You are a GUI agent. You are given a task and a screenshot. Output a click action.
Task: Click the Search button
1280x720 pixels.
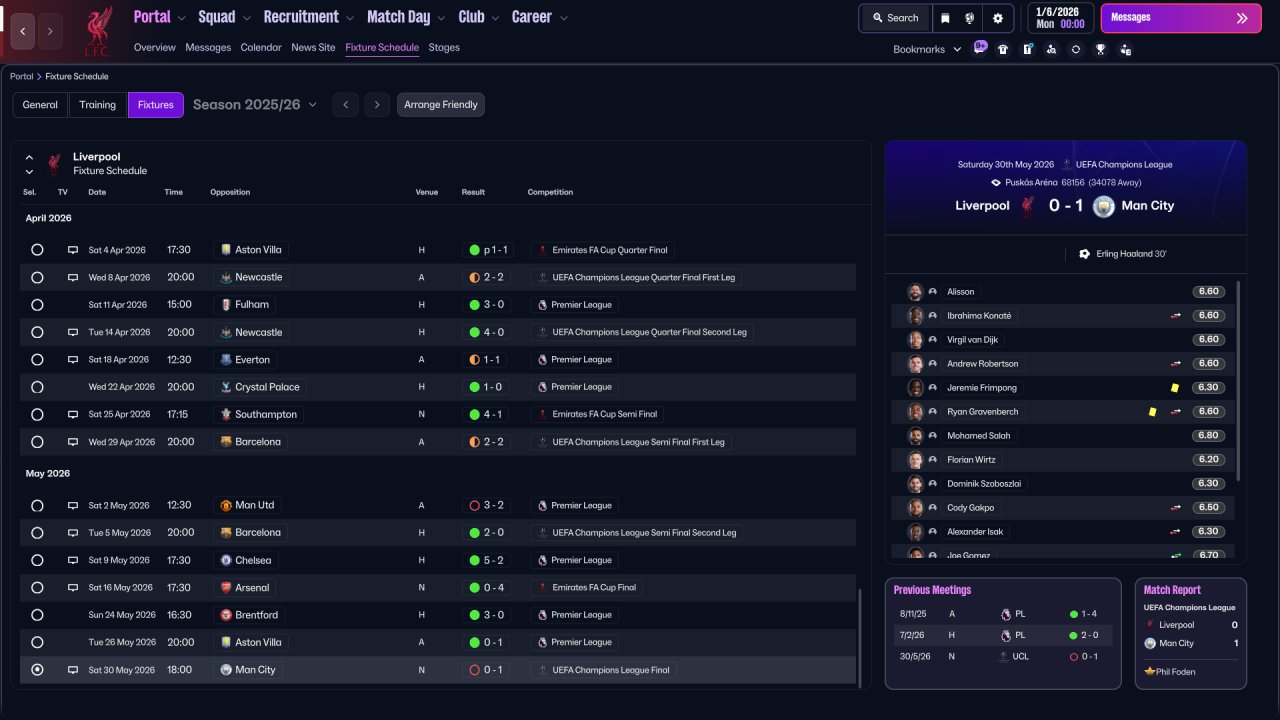[895, 18]
